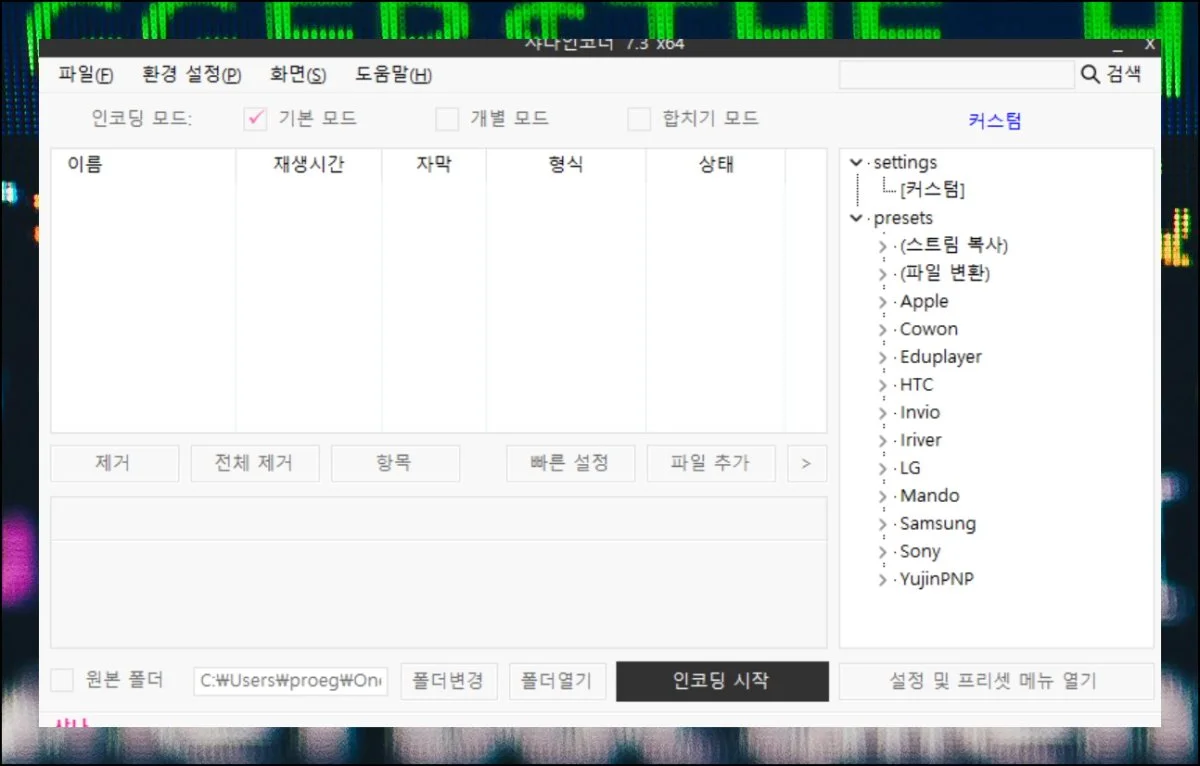Check the 개별 모드 checkbox
Image resolution: width=1200 pixels, height=766 pixels.
coord(447,119)
